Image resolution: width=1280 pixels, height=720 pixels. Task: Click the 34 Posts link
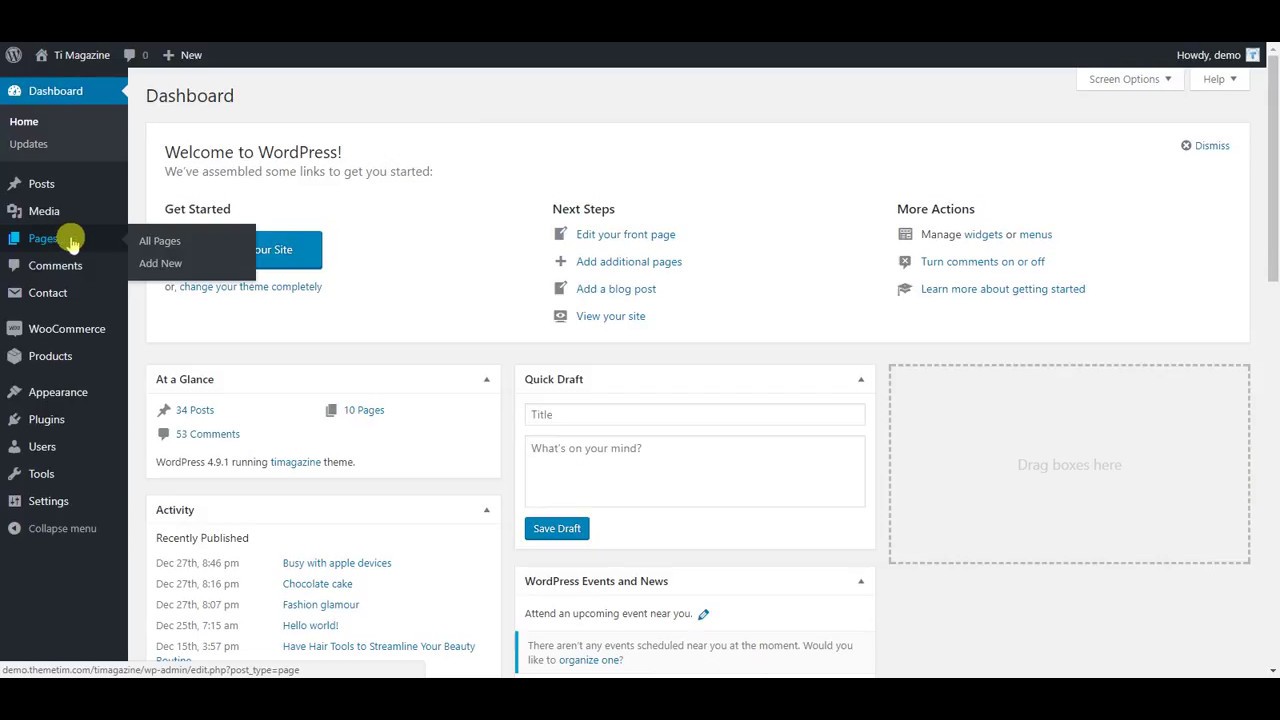pyautogui.click(x=195, y=410)
